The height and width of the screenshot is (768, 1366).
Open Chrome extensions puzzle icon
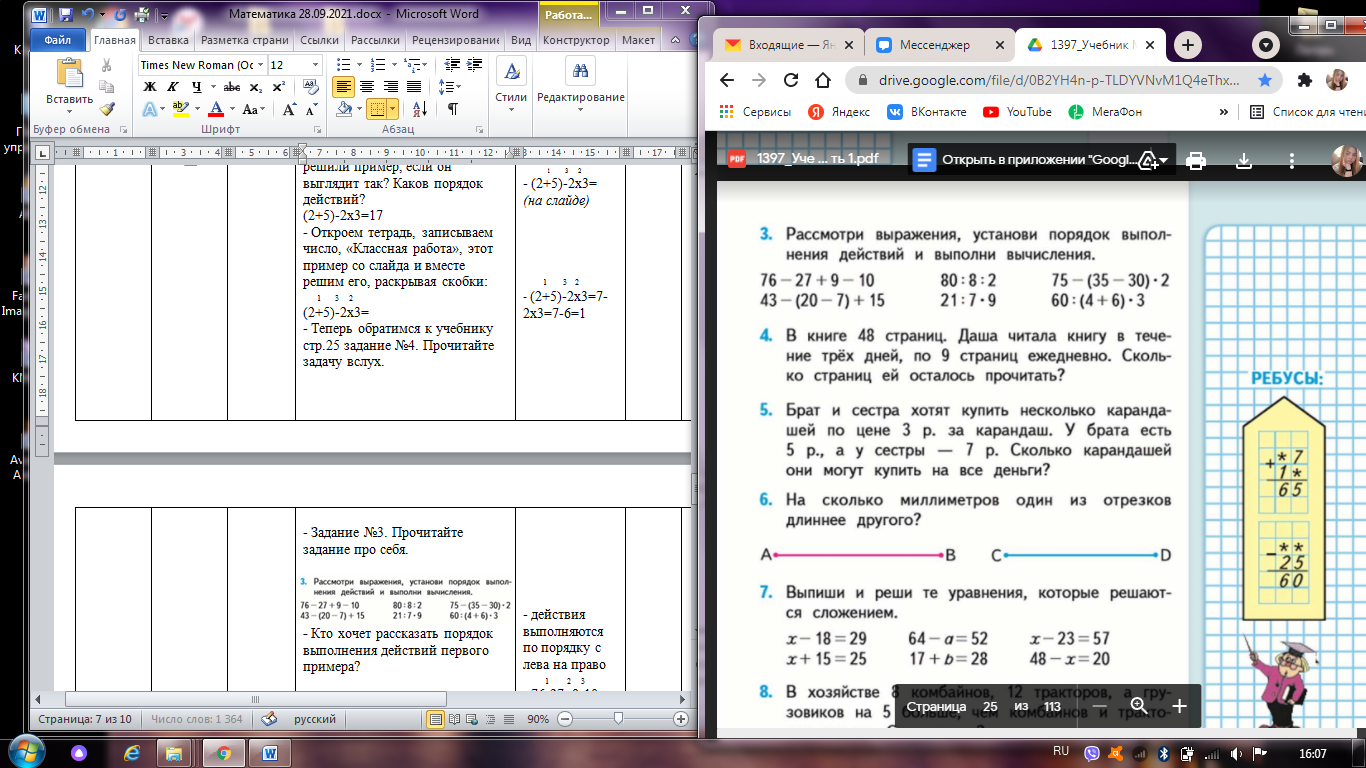(x=1304, y=80)
